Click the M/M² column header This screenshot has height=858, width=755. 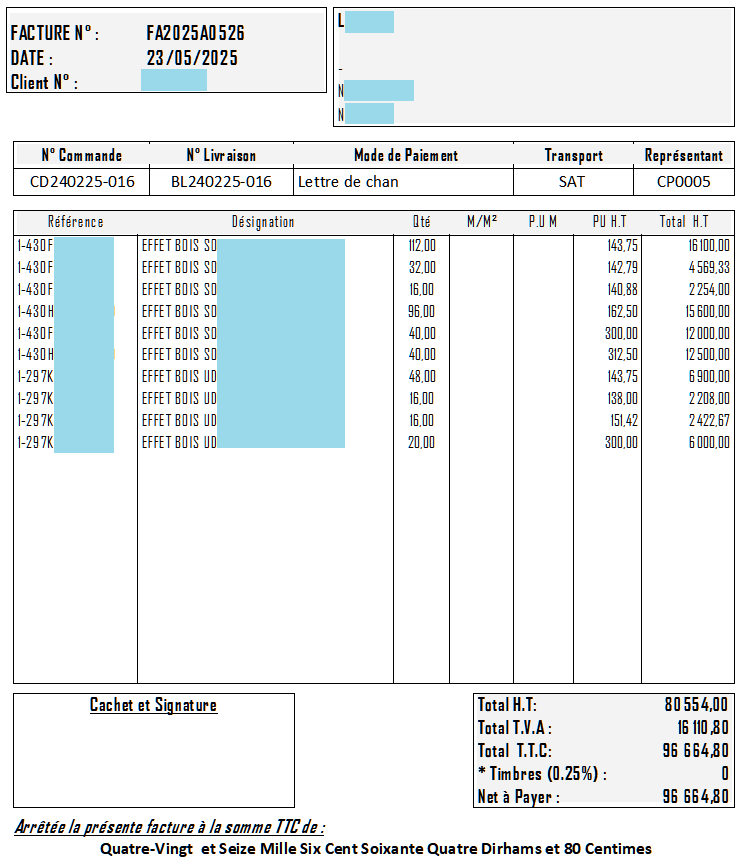[481, 222]
